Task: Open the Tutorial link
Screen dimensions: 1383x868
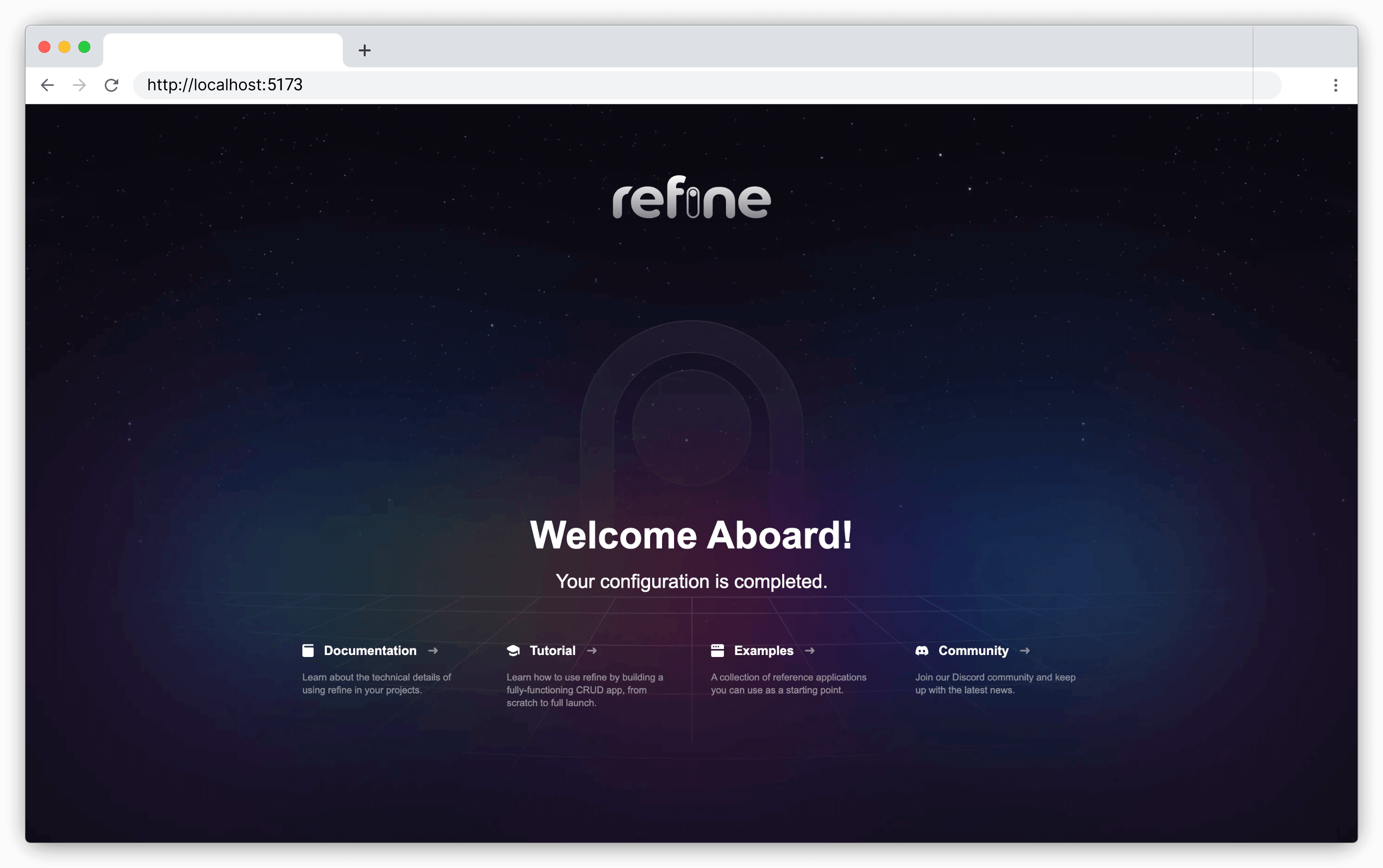Action: 552,651
